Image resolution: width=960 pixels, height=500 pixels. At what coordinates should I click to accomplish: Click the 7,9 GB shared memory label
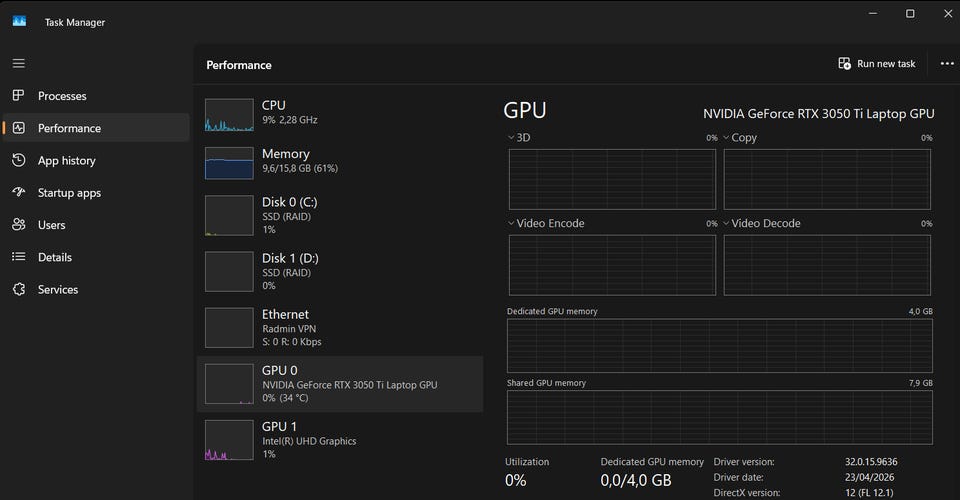921,383
